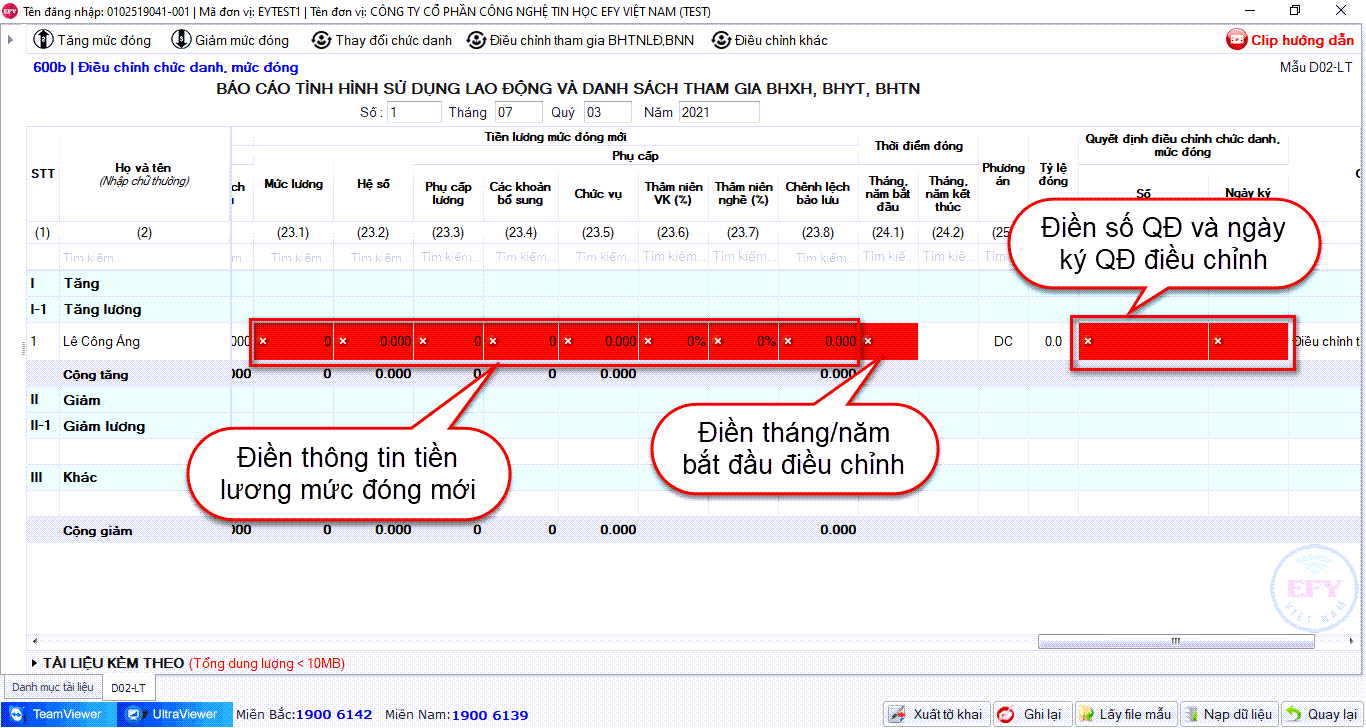This screenshot has width=1366, height=728.
Task: Restore down the application window
Action: pos(1295,10)
